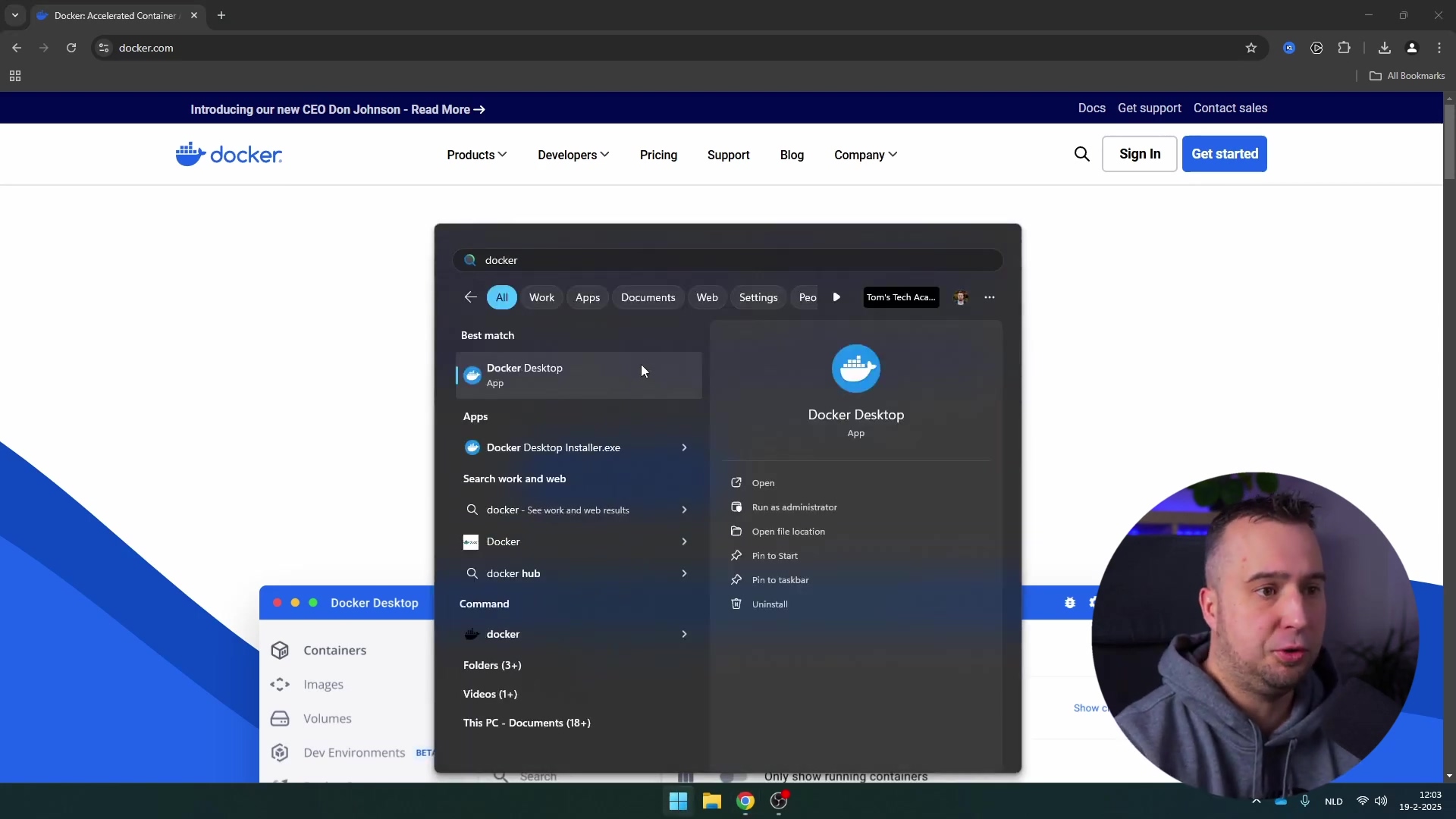Read More about new CEO announcement
Viewport: 1456px width, 819px height.
click(x=447, y=109)
